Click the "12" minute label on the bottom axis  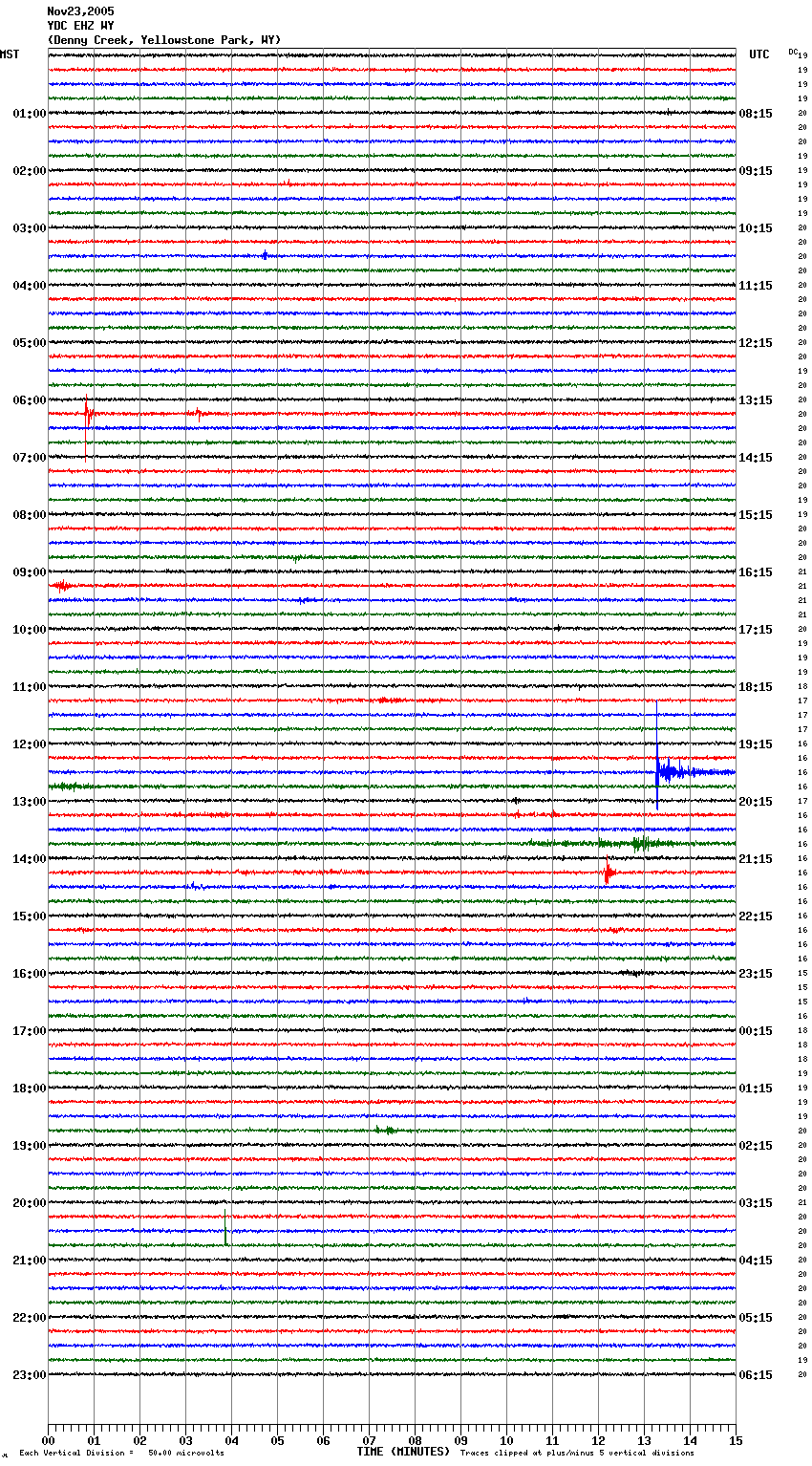coord(598,1440)
